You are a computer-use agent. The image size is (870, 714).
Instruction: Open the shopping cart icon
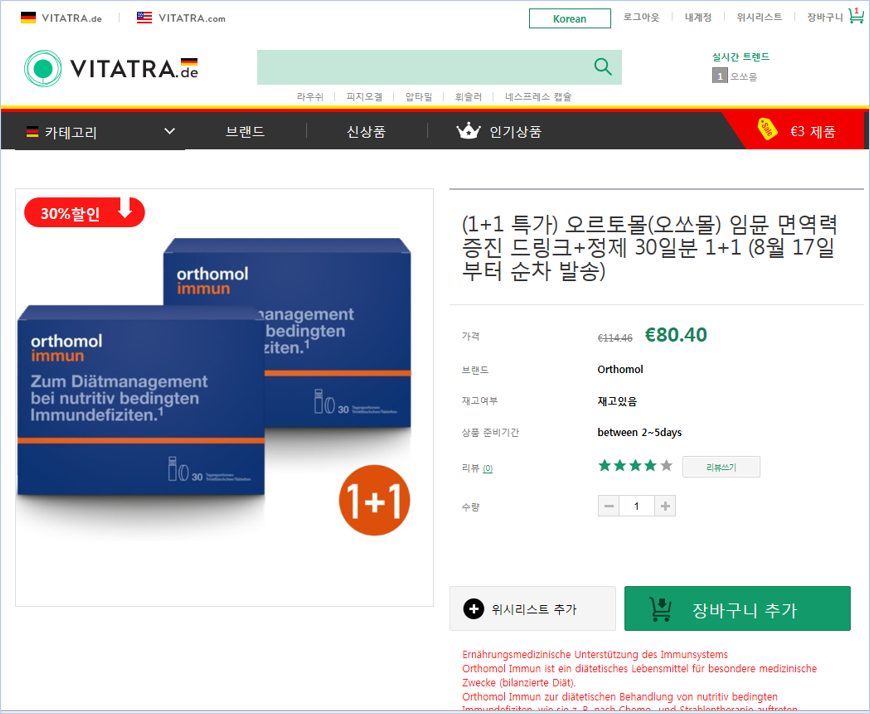pyautogui.click(x=856, y=16)
